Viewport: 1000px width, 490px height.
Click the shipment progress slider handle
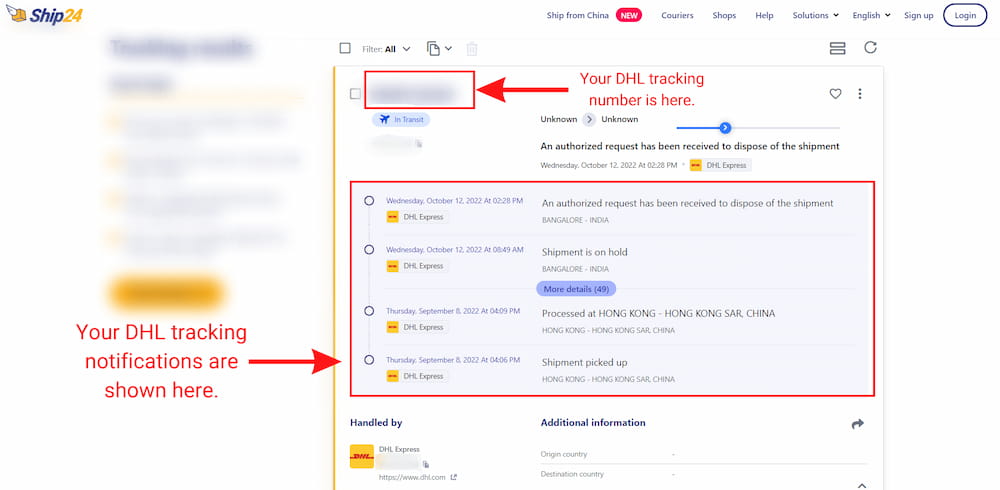[725, 128]
